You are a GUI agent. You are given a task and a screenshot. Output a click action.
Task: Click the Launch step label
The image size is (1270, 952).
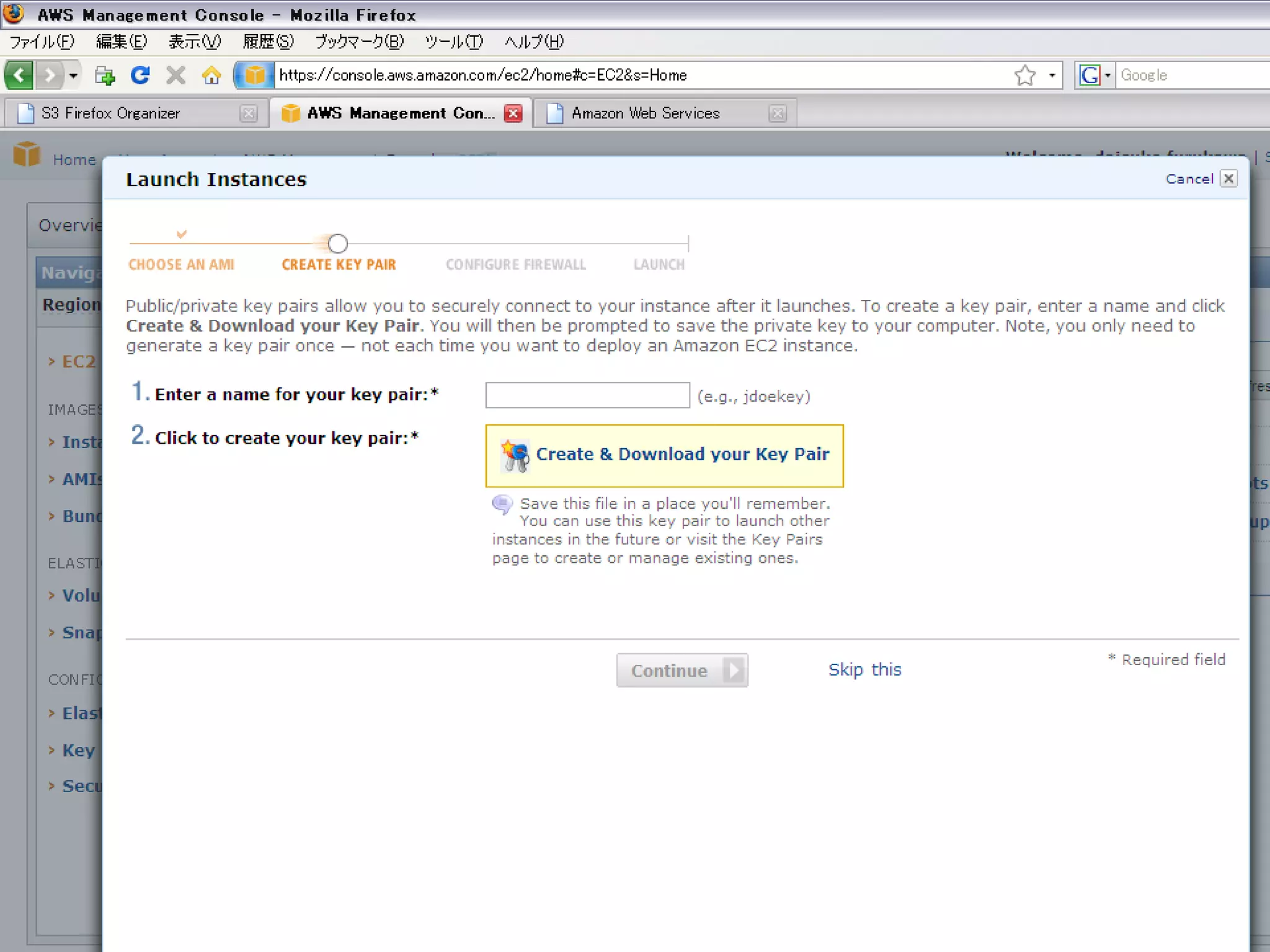click(659, 265)
